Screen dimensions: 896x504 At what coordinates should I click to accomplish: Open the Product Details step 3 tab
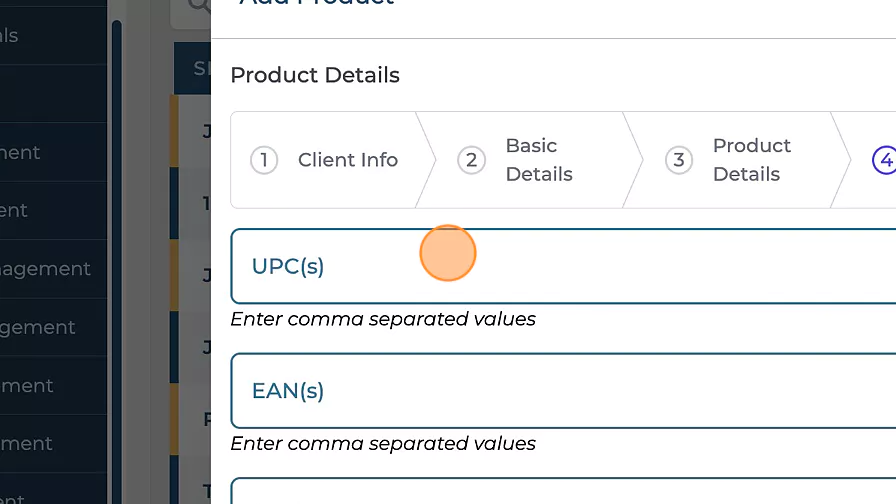tap(751, 160)
